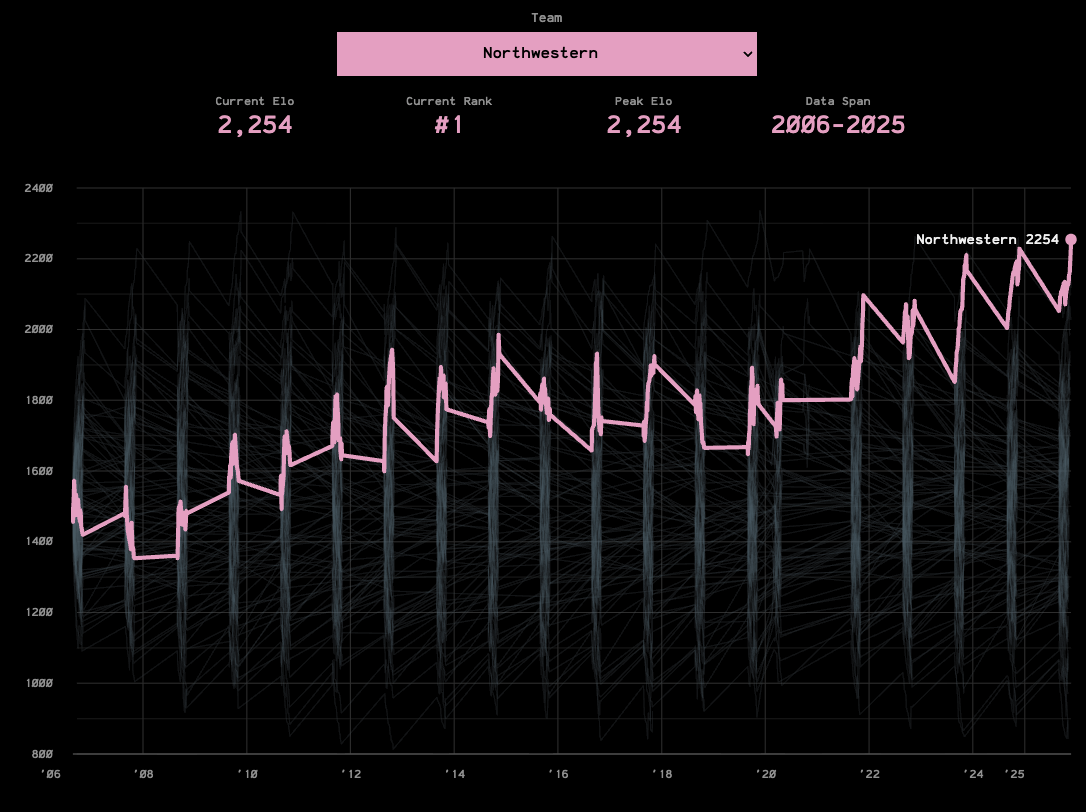Click the '16 x-axis label
Image resolution: width=1086 pixels, height=812 pixels.
click(558, 774)
